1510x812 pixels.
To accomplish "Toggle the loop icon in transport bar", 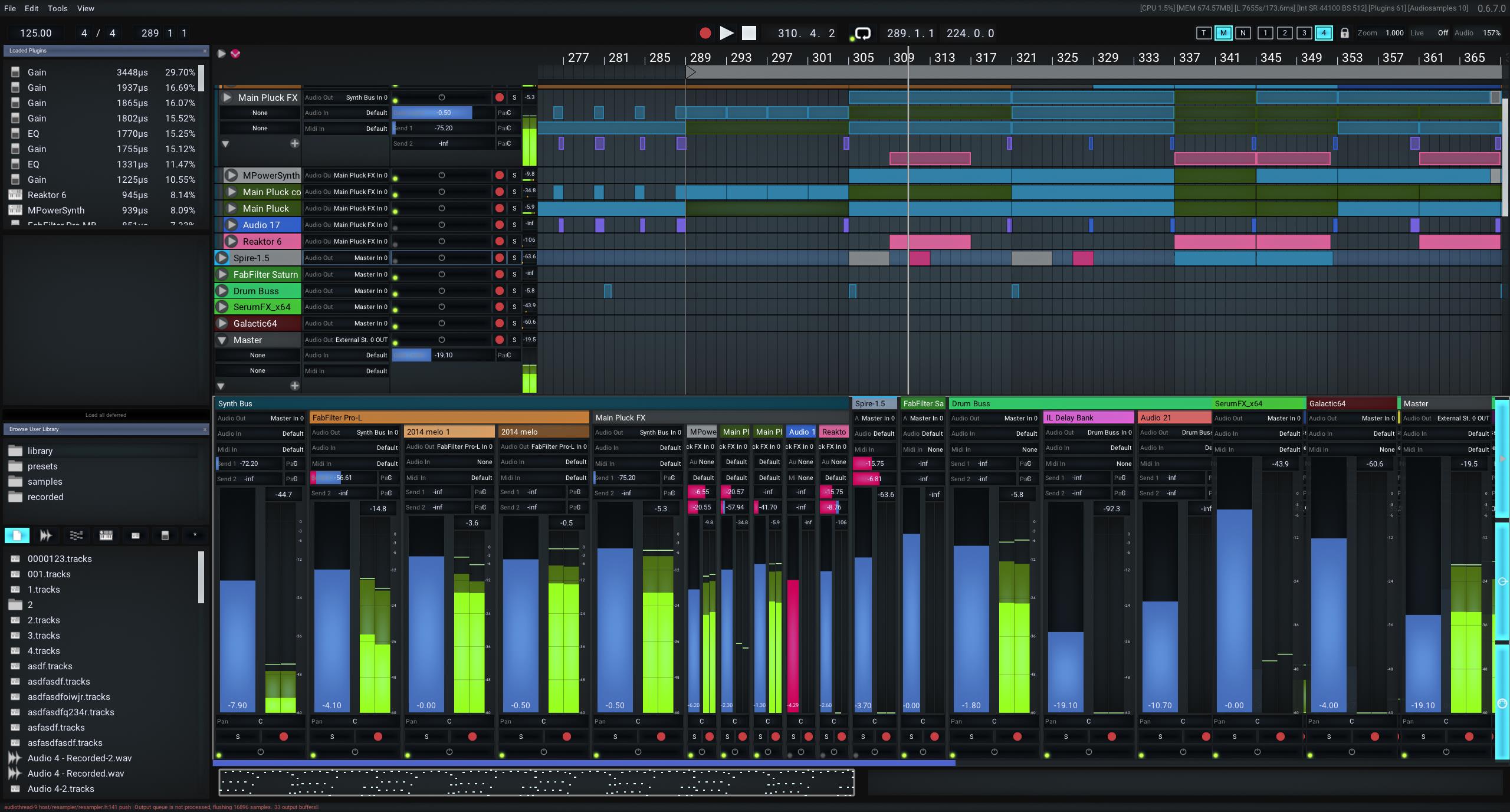I will [863, 34].
